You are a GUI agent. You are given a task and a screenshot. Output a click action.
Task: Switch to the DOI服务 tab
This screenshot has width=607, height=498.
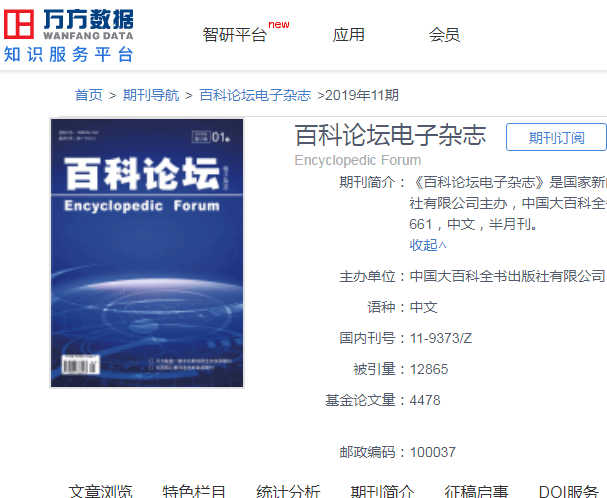point(569,491)
